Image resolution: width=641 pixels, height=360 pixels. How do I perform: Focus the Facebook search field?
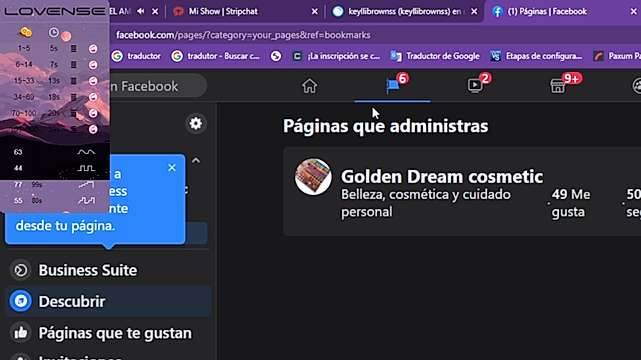click(158, 86)
